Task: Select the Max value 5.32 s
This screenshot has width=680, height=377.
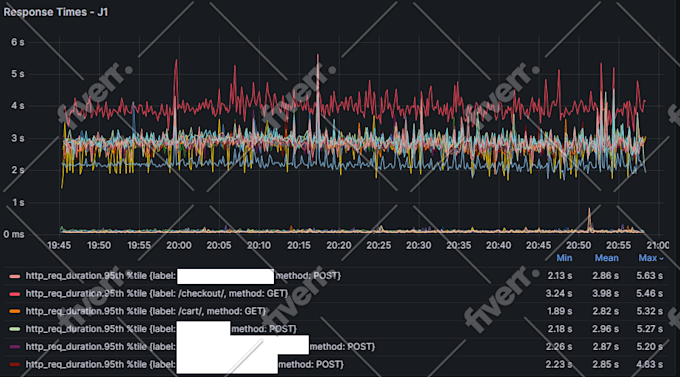Action: point(649,311)
